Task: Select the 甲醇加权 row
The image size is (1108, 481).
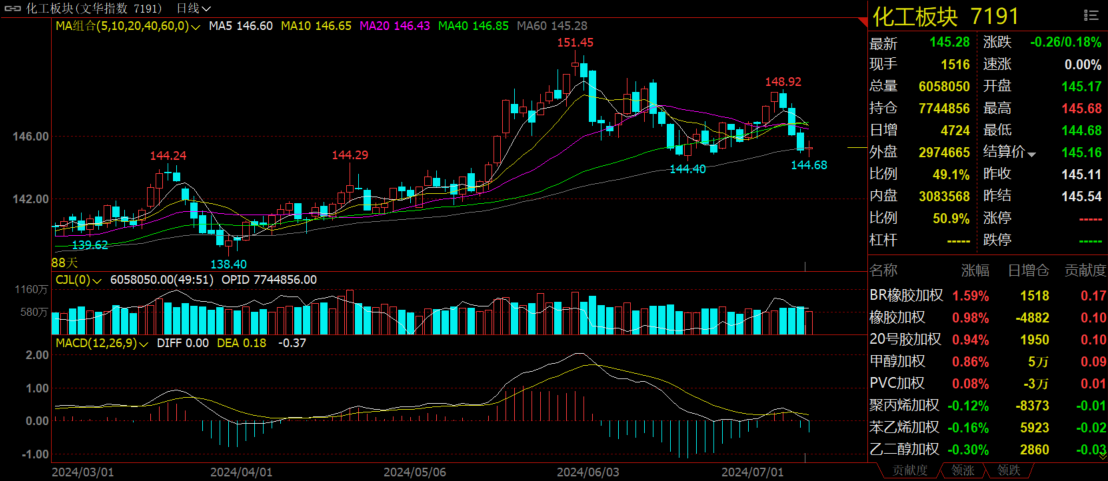Action: point(988,362)
